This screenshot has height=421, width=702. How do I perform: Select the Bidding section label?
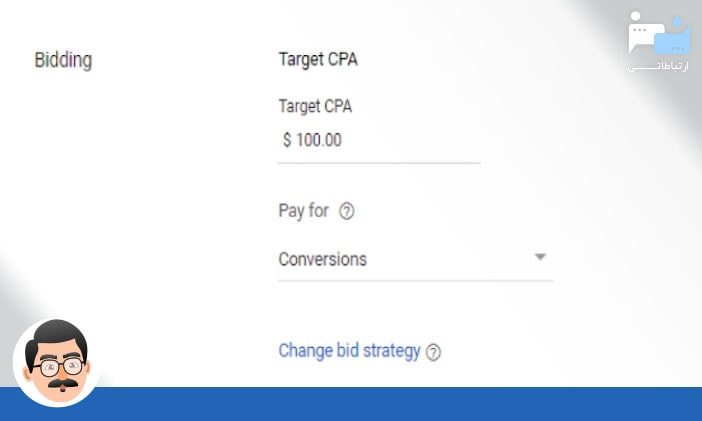[x=63, y=60]
